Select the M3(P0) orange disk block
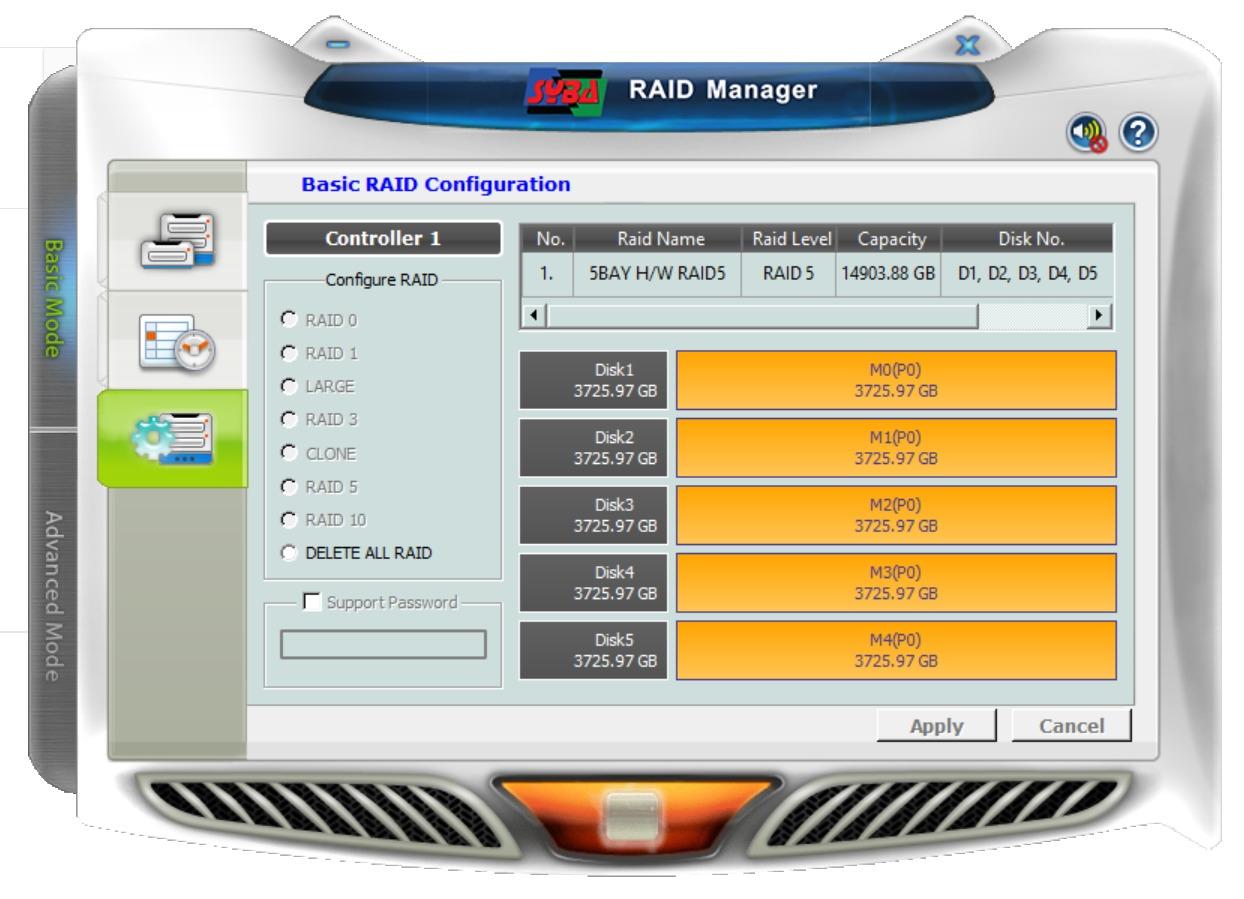This screenshot has width=1244, height=899. tap(896, 583)
